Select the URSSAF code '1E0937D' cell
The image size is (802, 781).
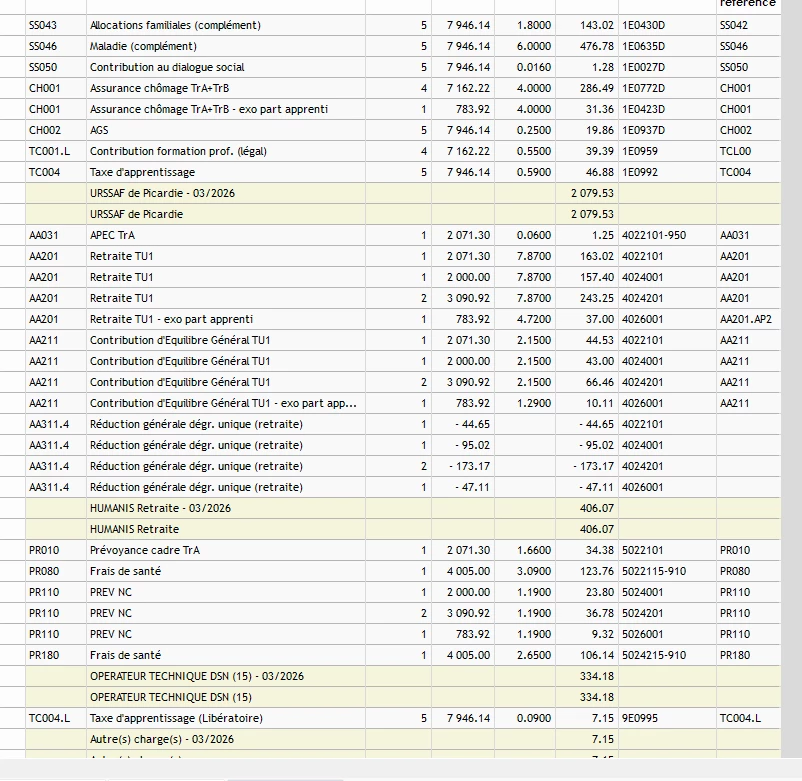pos(643,130)
